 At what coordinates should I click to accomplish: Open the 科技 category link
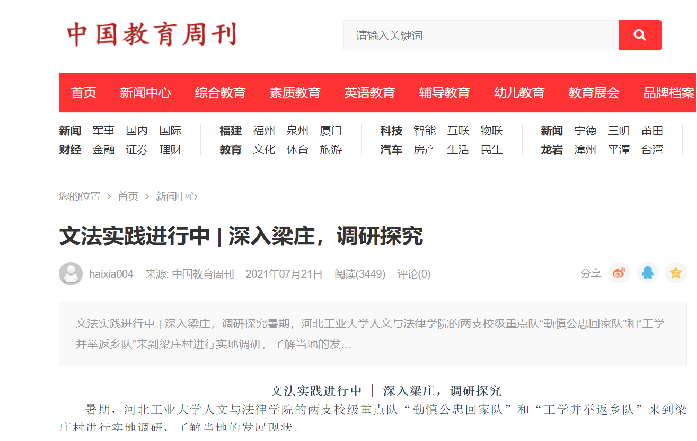pos(391,131)
